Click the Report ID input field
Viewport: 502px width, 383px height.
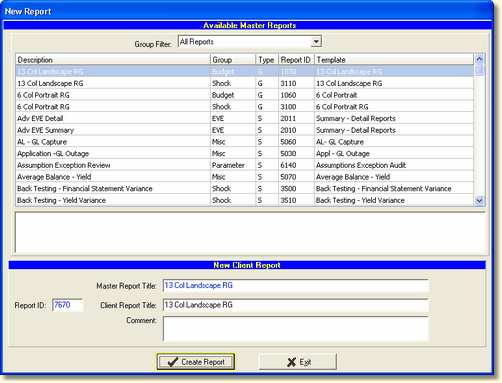click(67, 305)
